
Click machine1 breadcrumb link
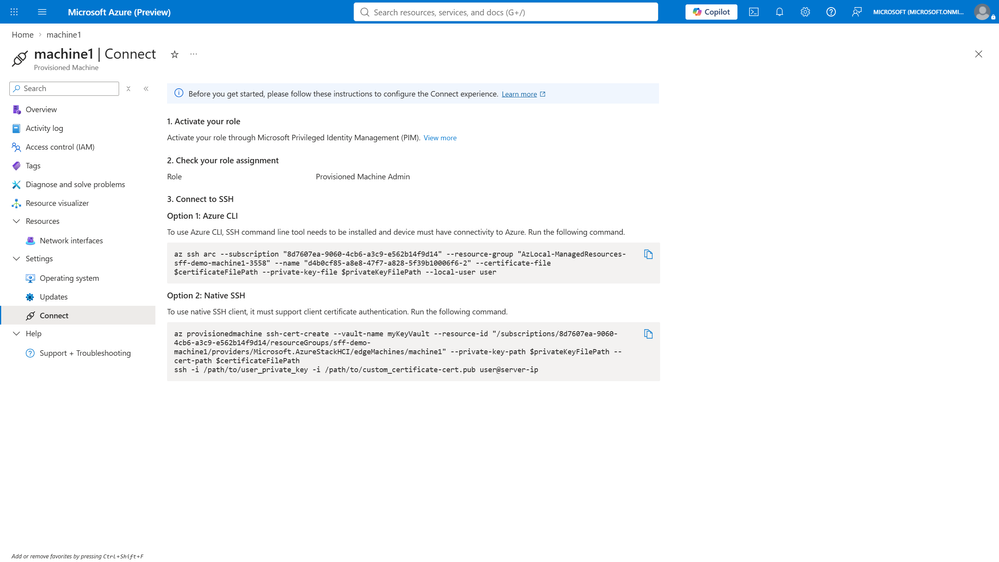point(64,34)
